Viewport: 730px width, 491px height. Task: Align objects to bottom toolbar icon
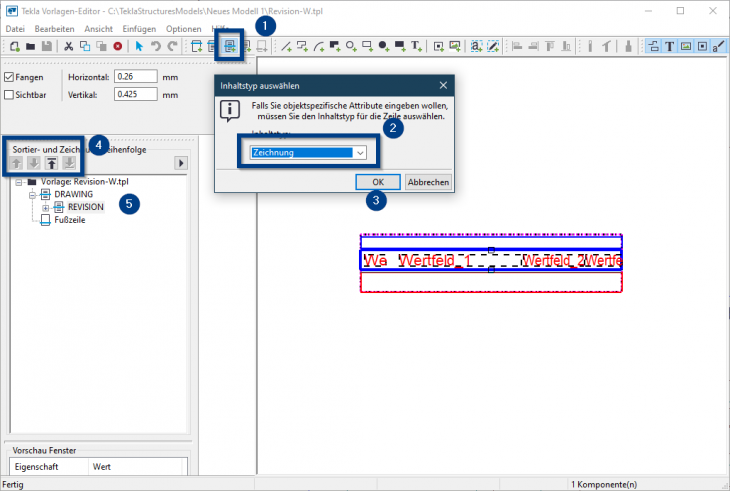(566, 46)
